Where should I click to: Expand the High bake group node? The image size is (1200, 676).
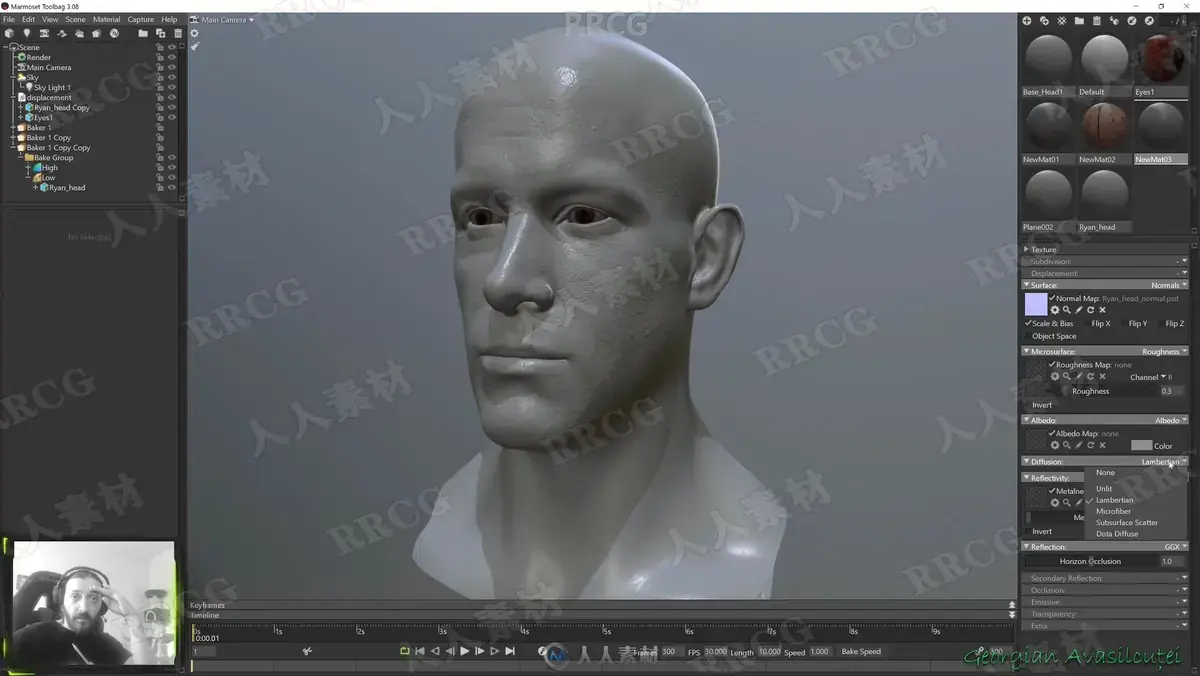pyautogui.click(x=29, y=167)
